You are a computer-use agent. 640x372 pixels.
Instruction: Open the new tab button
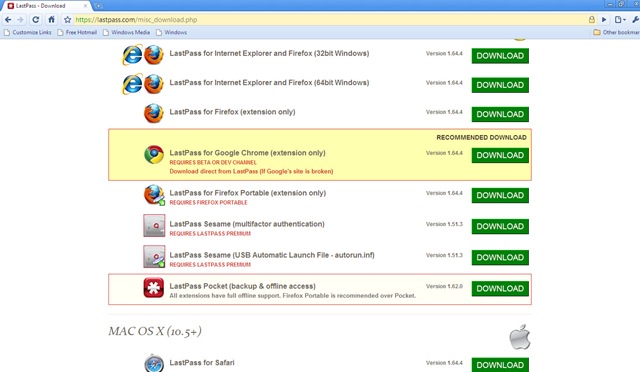coord(98,6)
